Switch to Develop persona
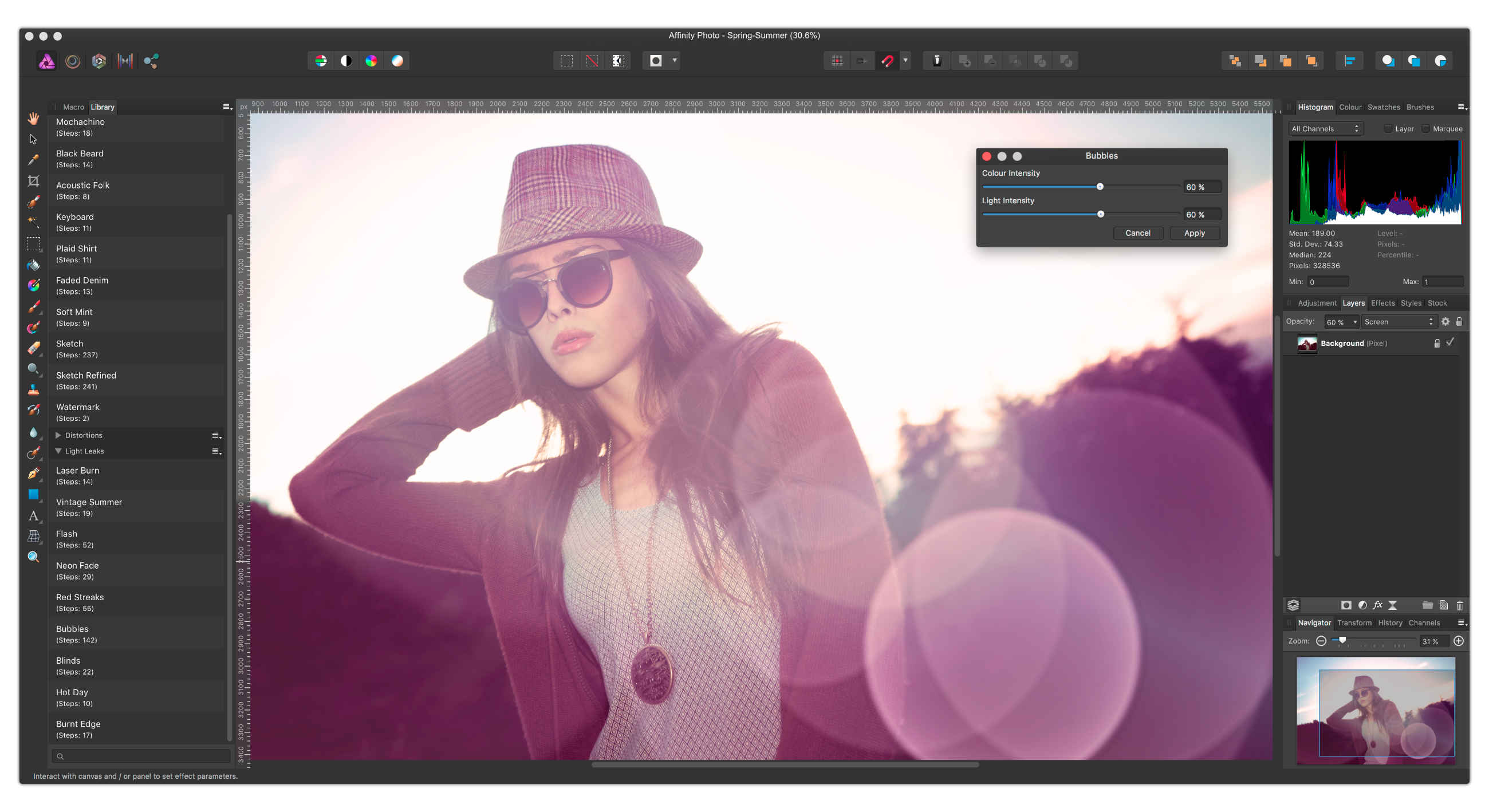 pyautogui.click(x=99, y=61)
